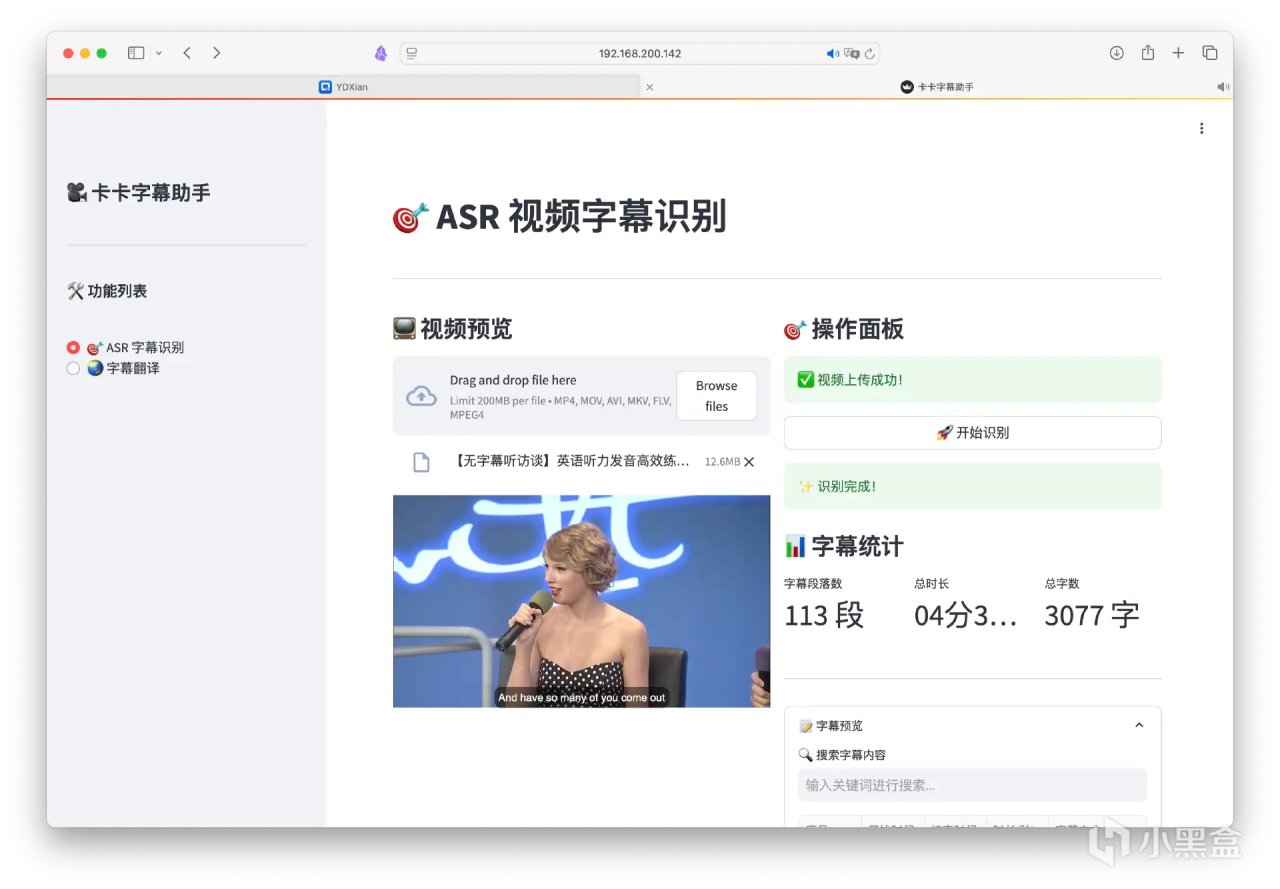The width and height of the screenshot is (1280, 889).
Task: Select the 卡卡字幕助手 browser tab
Action: coord(936,87)
